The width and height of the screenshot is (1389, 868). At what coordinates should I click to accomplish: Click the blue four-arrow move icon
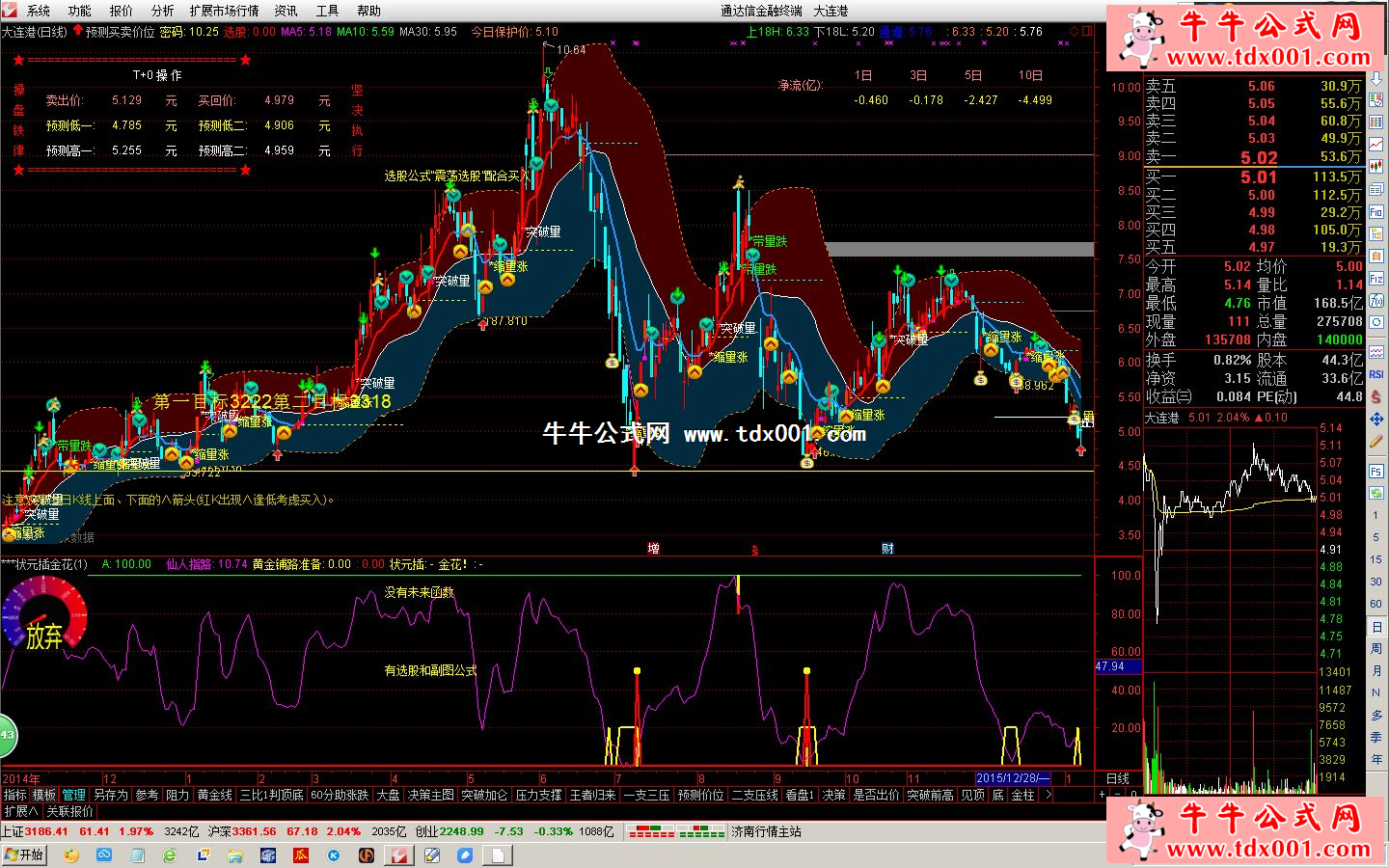point(1376,418)
